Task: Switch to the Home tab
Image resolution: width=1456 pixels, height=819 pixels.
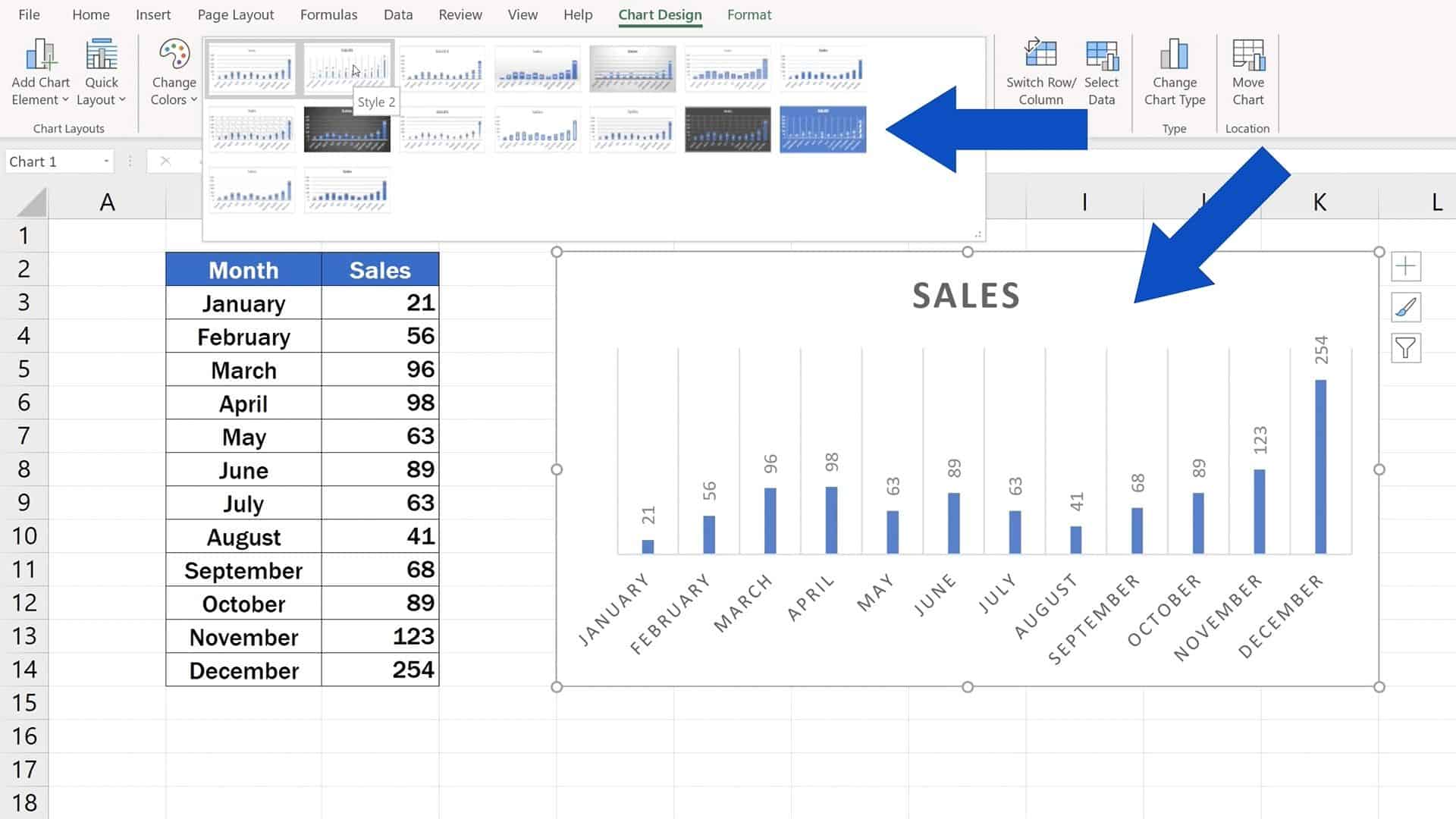Action: [x=91, y=14]
